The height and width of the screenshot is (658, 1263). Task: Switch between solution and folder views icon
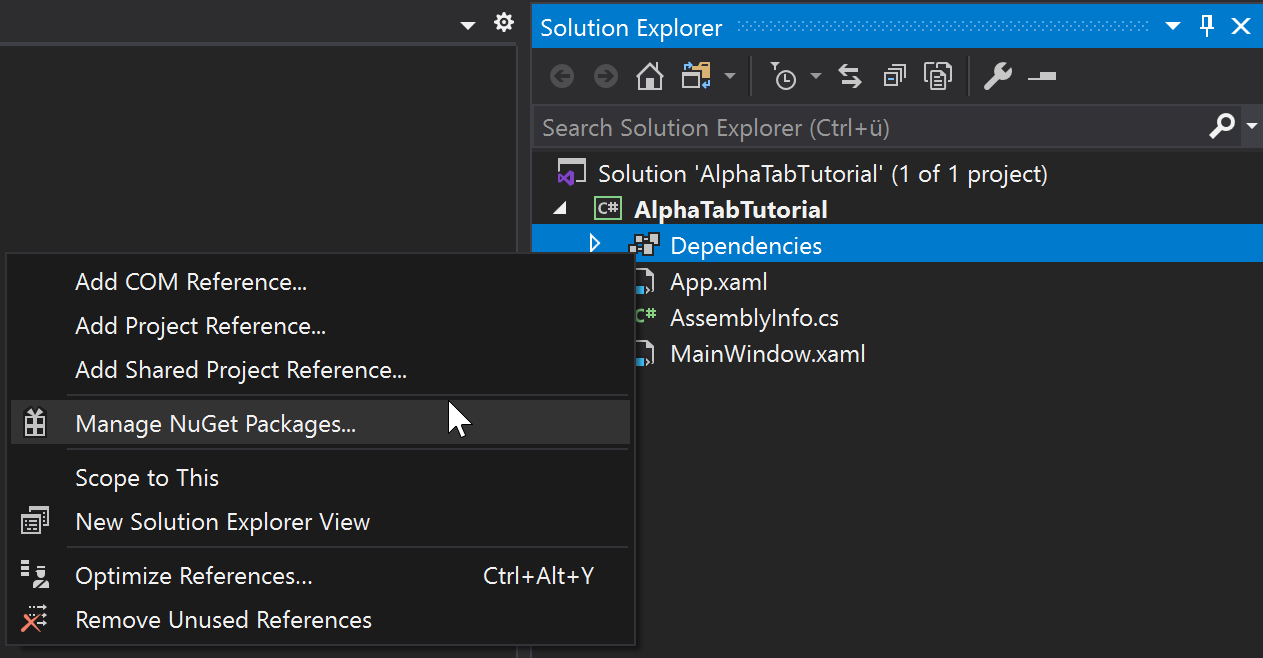tap(696, 76)
